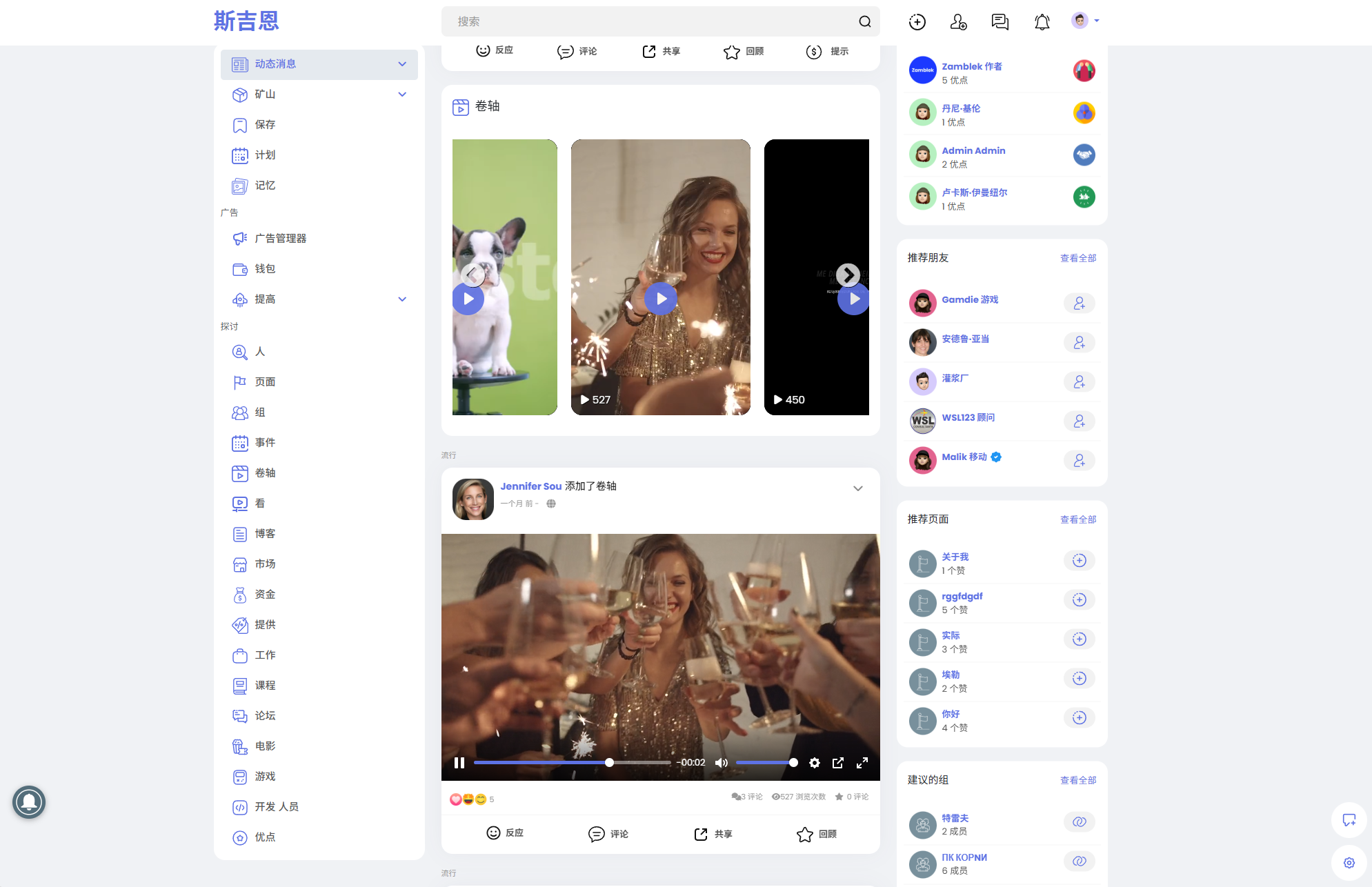Screen dimensions: 1372x887
Task: Click the create post plus icon
Action: [x=917, y=21]
